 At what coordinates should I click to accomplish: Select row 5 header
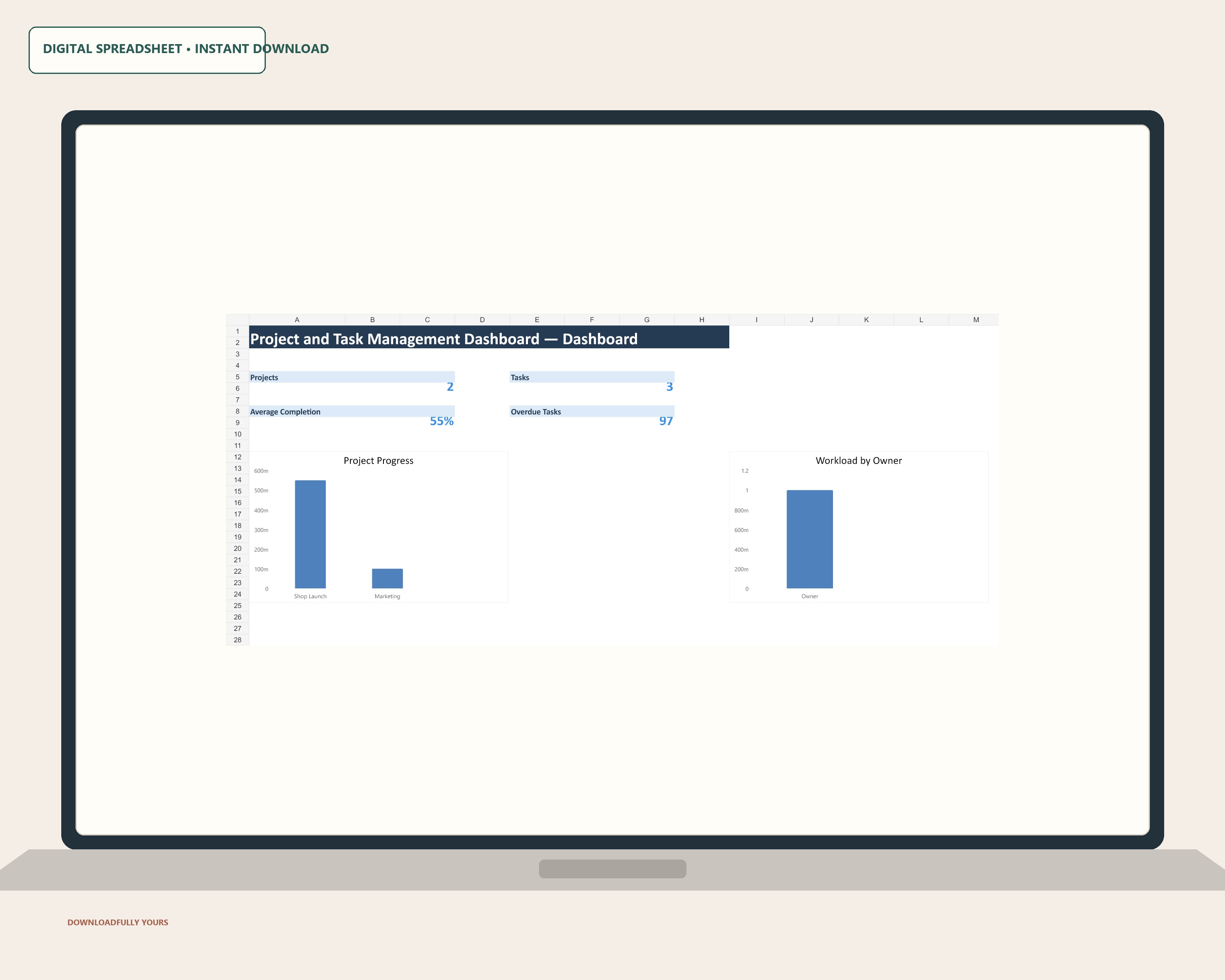[238, 377]
